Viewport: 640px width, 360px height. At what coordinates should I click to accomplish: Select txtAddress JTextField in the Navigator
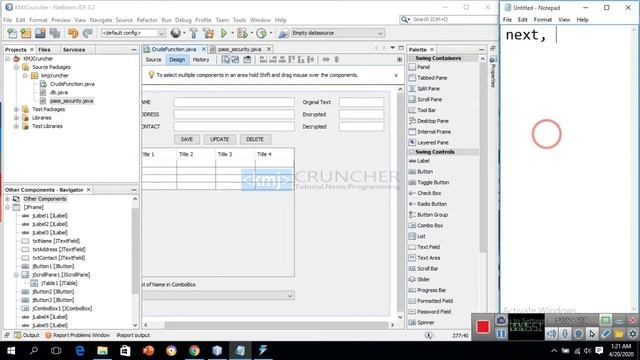click(59, 249)
